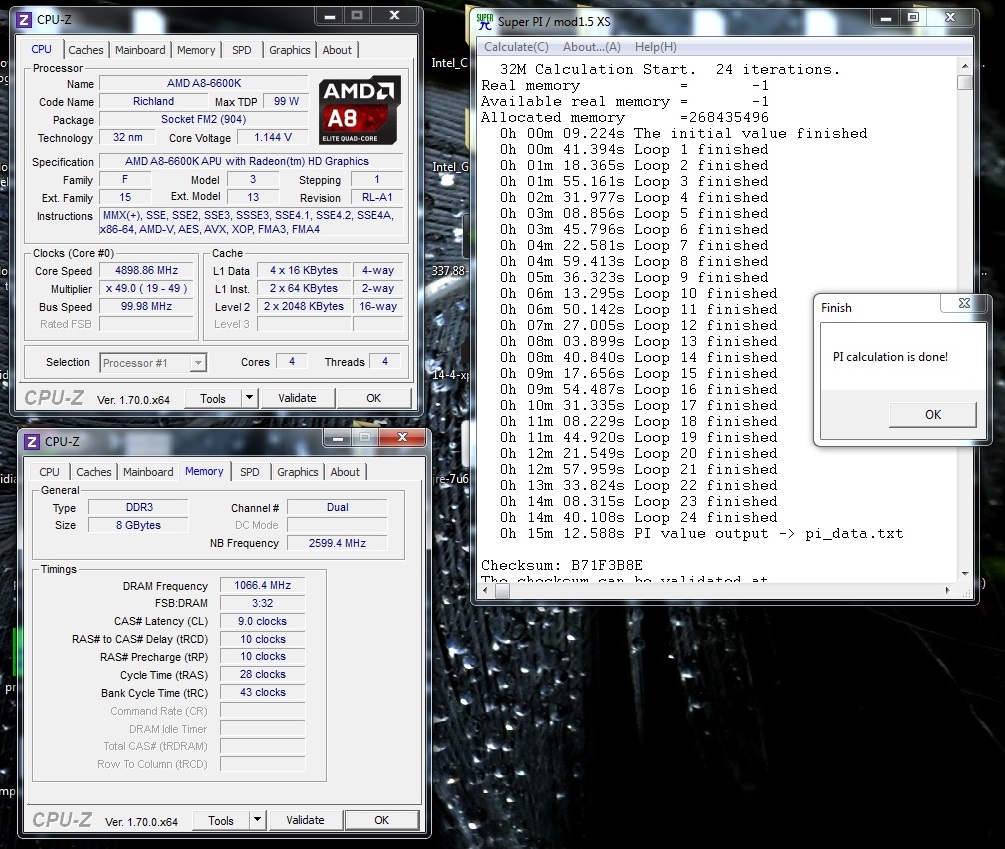The height and width of the screenshot is (849, 1005).
Task: Open About...(A) menu in Super PI
Action: click(x=592, y=47)
